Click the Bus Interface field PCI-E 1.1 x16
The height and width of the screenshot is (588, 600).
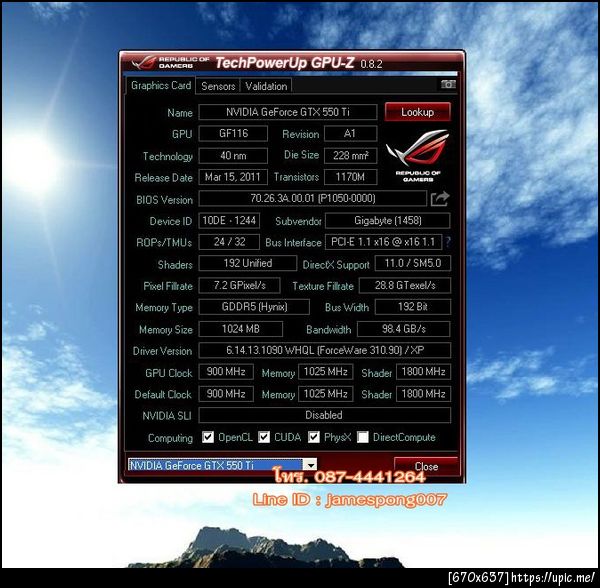coord(383,242)
